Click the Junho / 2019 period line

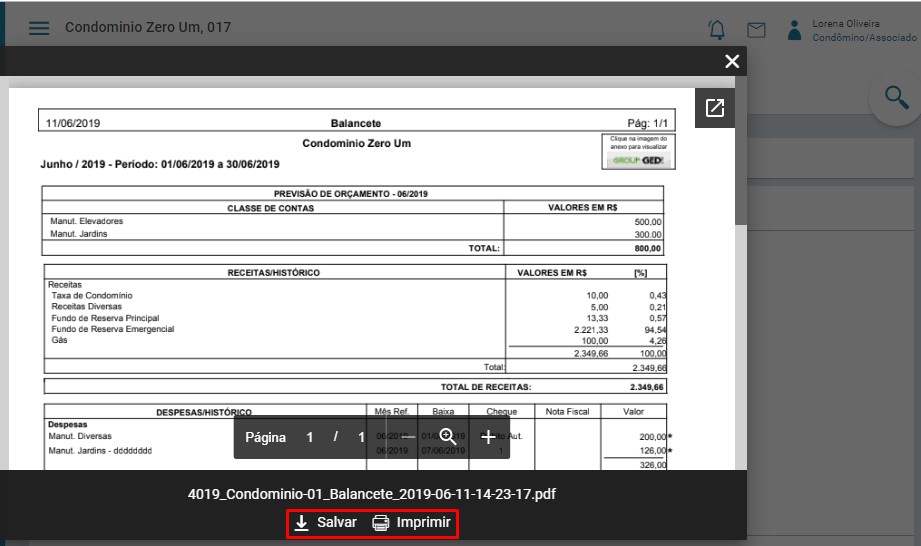(160, 164)
